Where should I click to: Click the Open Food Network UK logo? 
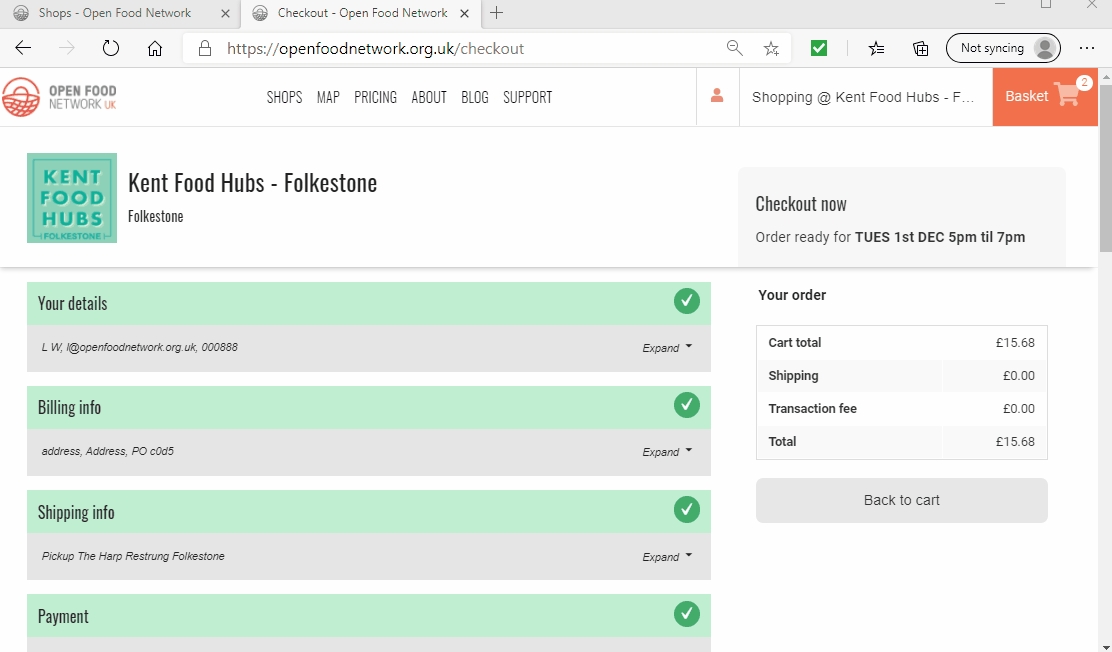coord(60,97)
